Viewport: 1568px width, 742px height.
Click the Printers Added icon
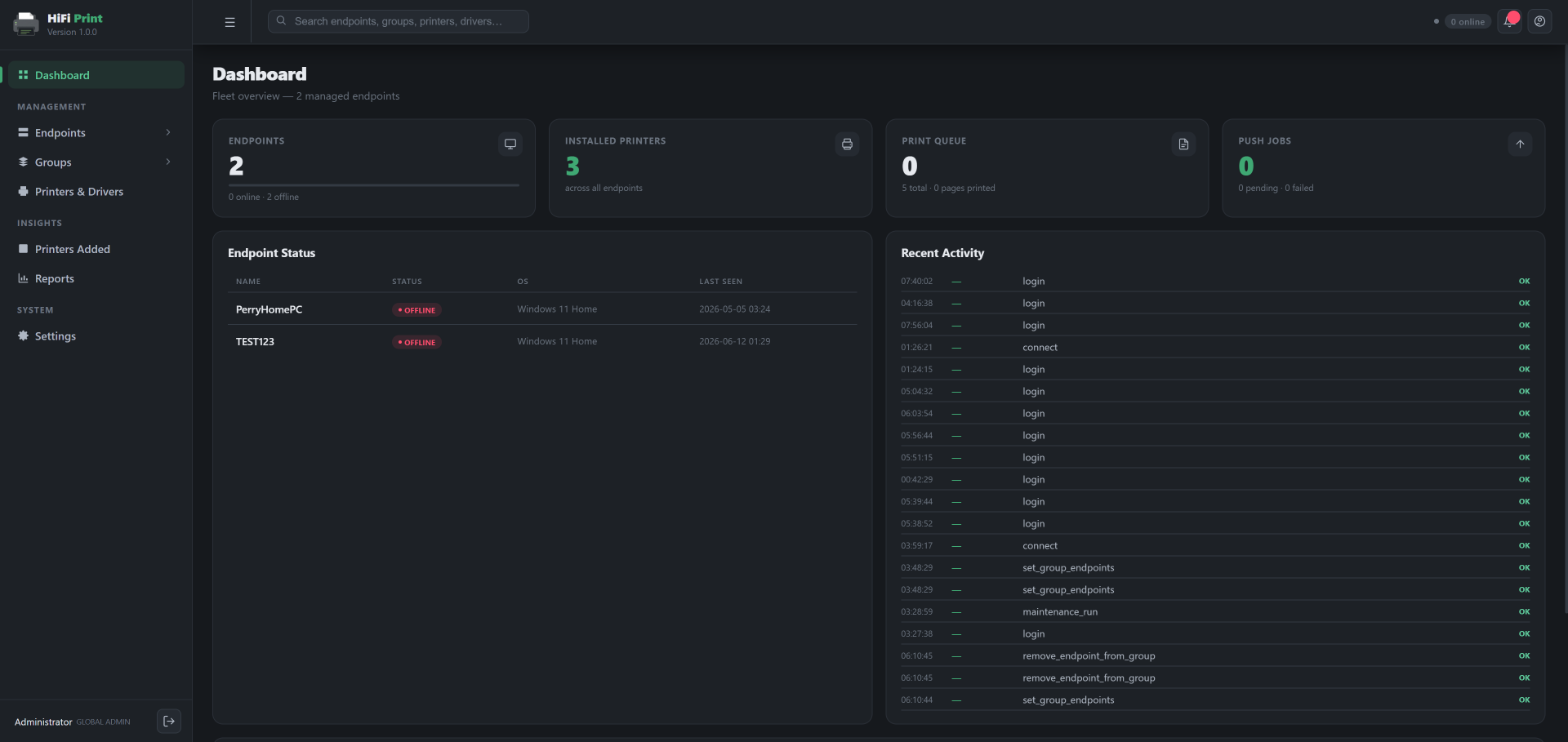click(24, 249)
